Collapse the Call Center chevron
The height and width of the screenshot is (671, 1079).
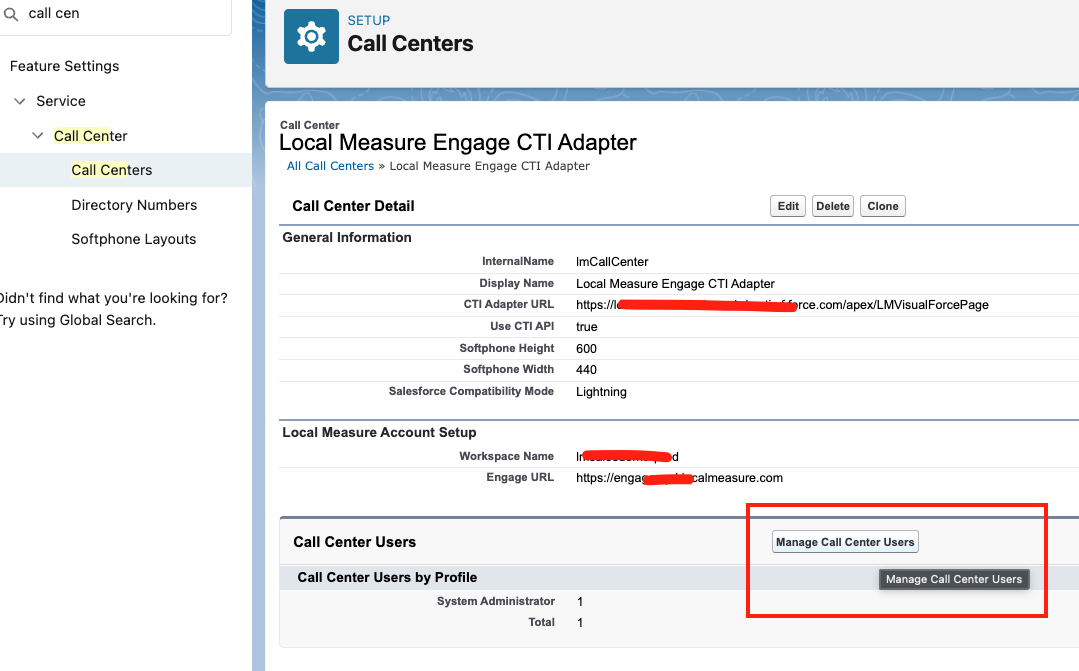pos(37,136)
